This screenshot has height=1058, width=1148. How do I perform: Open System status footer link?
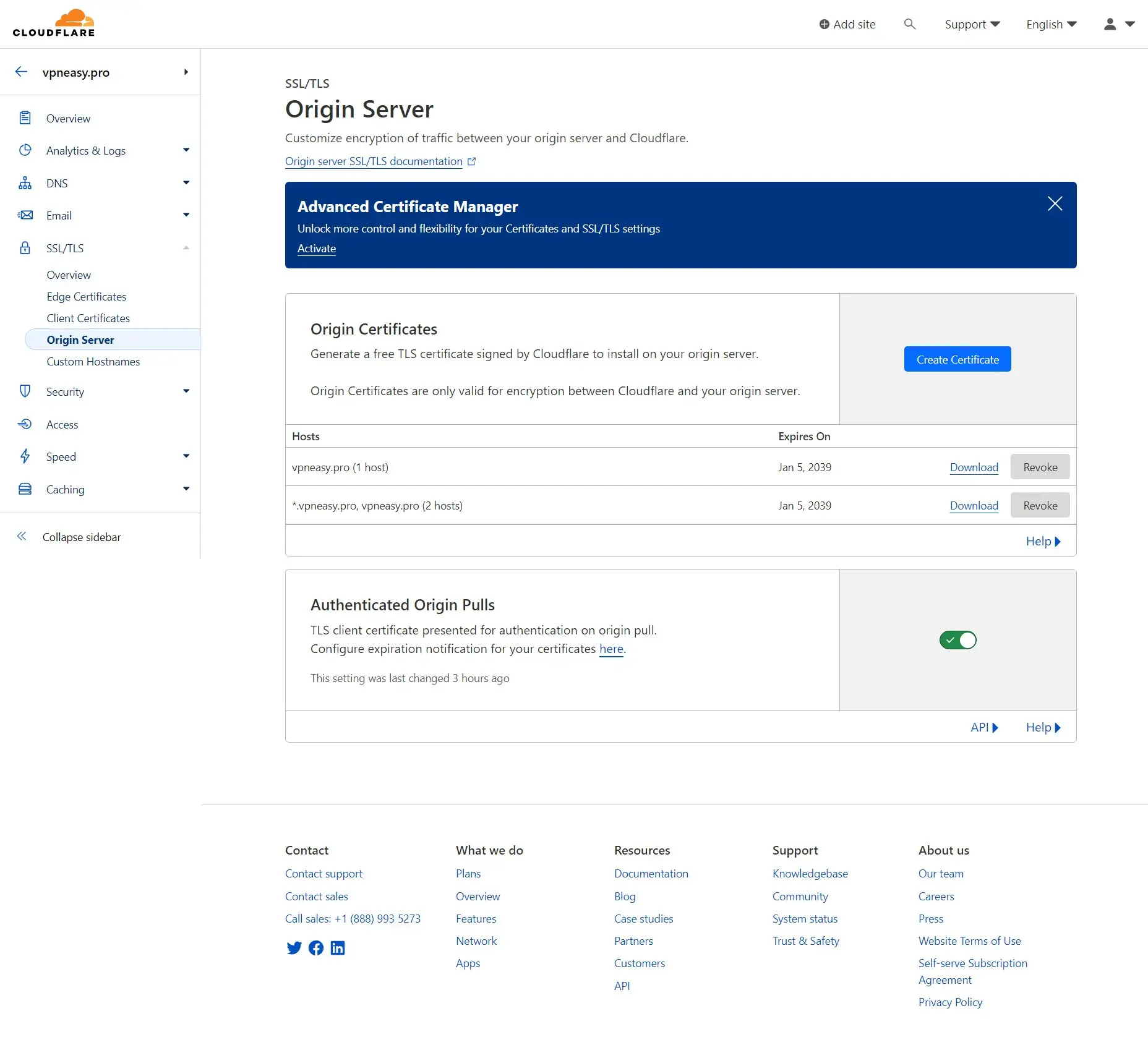pyautogui.click(x=805, y=918)
